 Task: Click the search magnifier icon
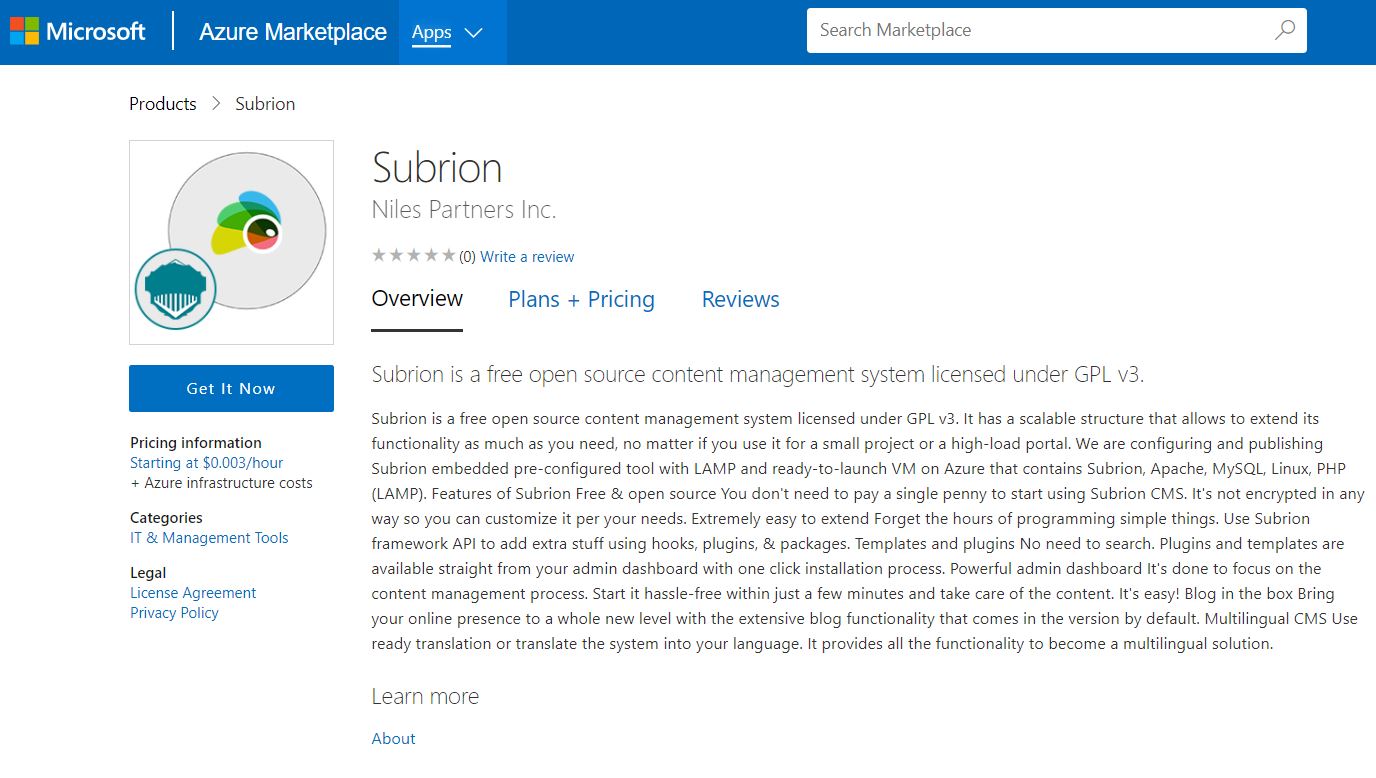[1285, 30]
